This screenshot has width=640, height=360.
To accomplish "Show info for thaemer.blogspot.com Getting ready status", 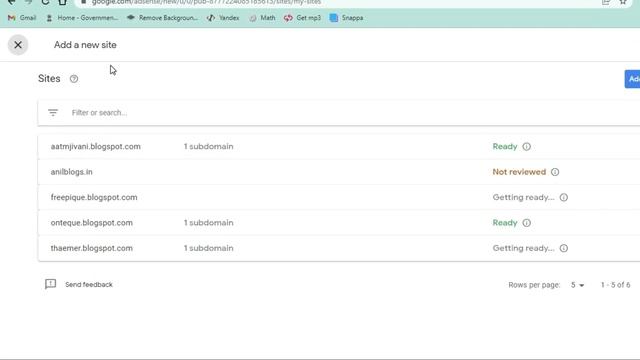I will point(564,248).
